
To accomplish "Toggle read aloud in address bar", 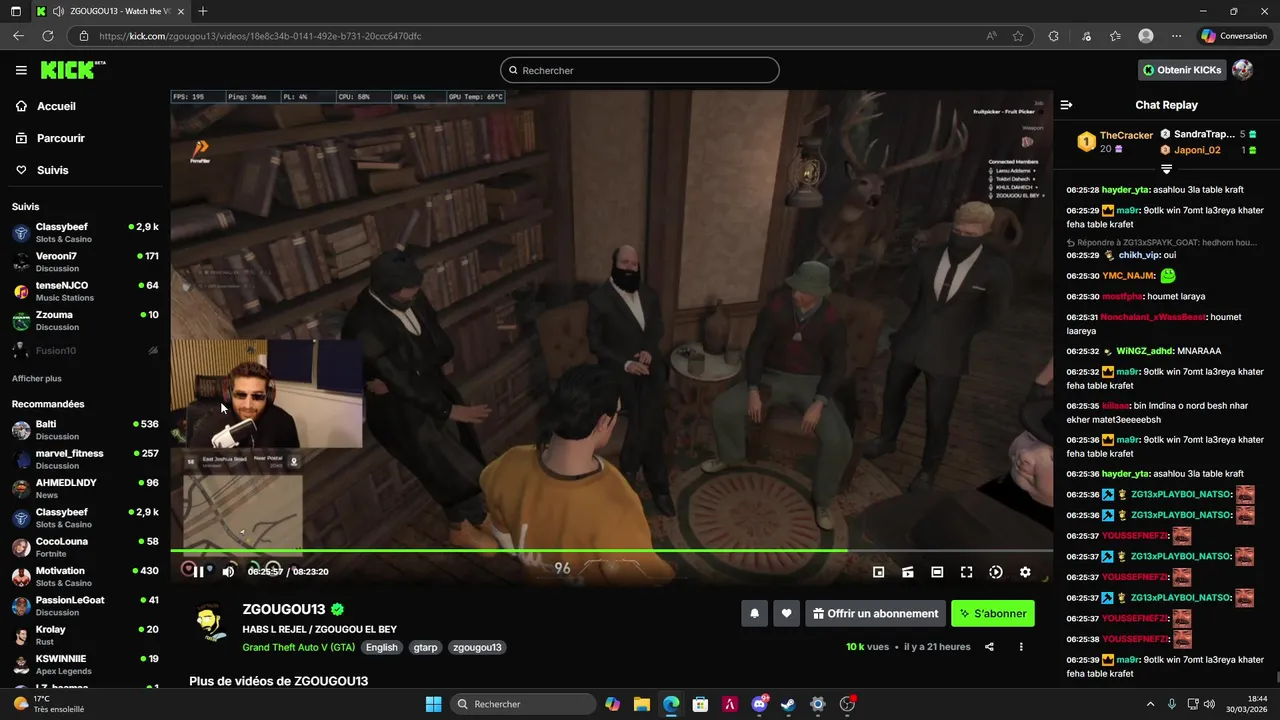I will [x=991, y=36].
